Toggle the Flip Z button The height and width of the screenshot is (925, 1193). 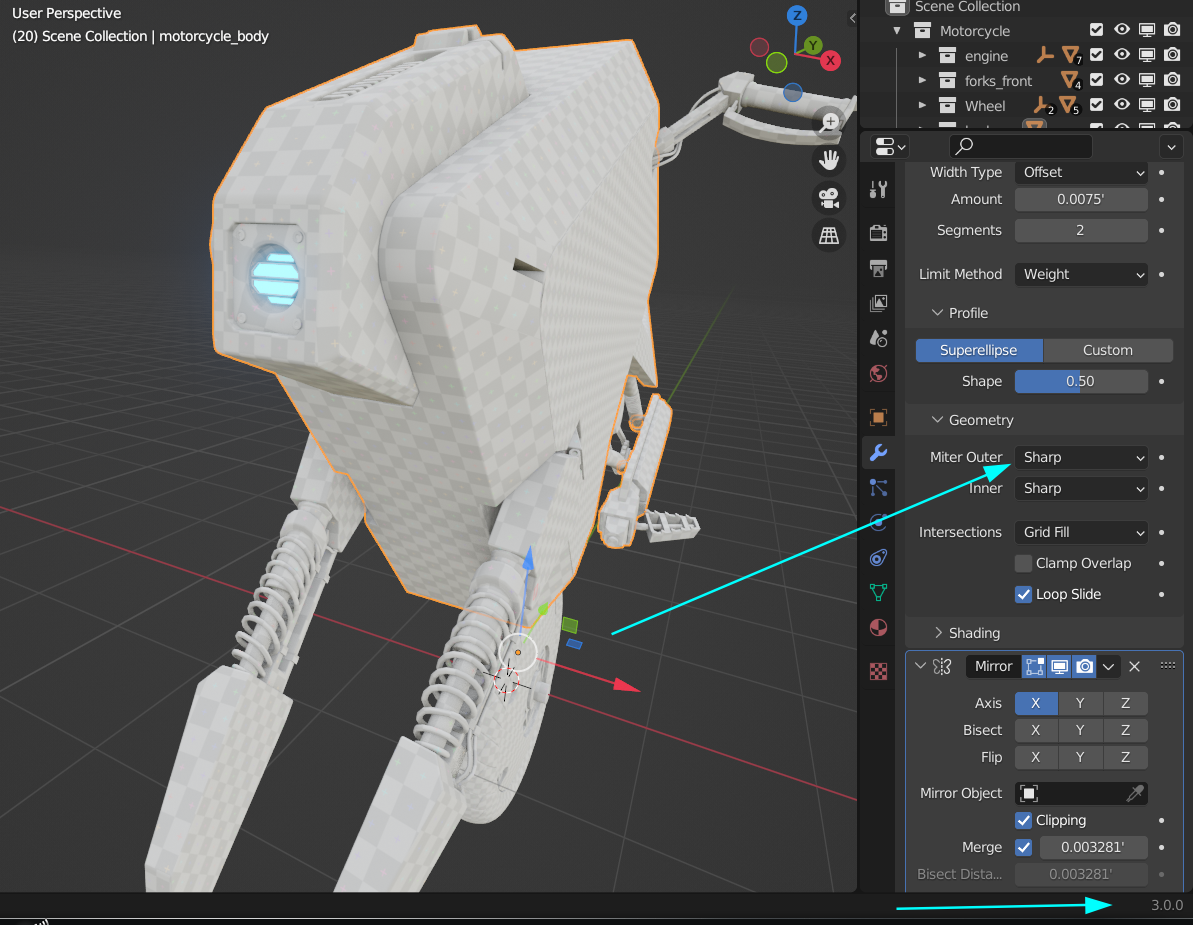(x=1125, y=758)
